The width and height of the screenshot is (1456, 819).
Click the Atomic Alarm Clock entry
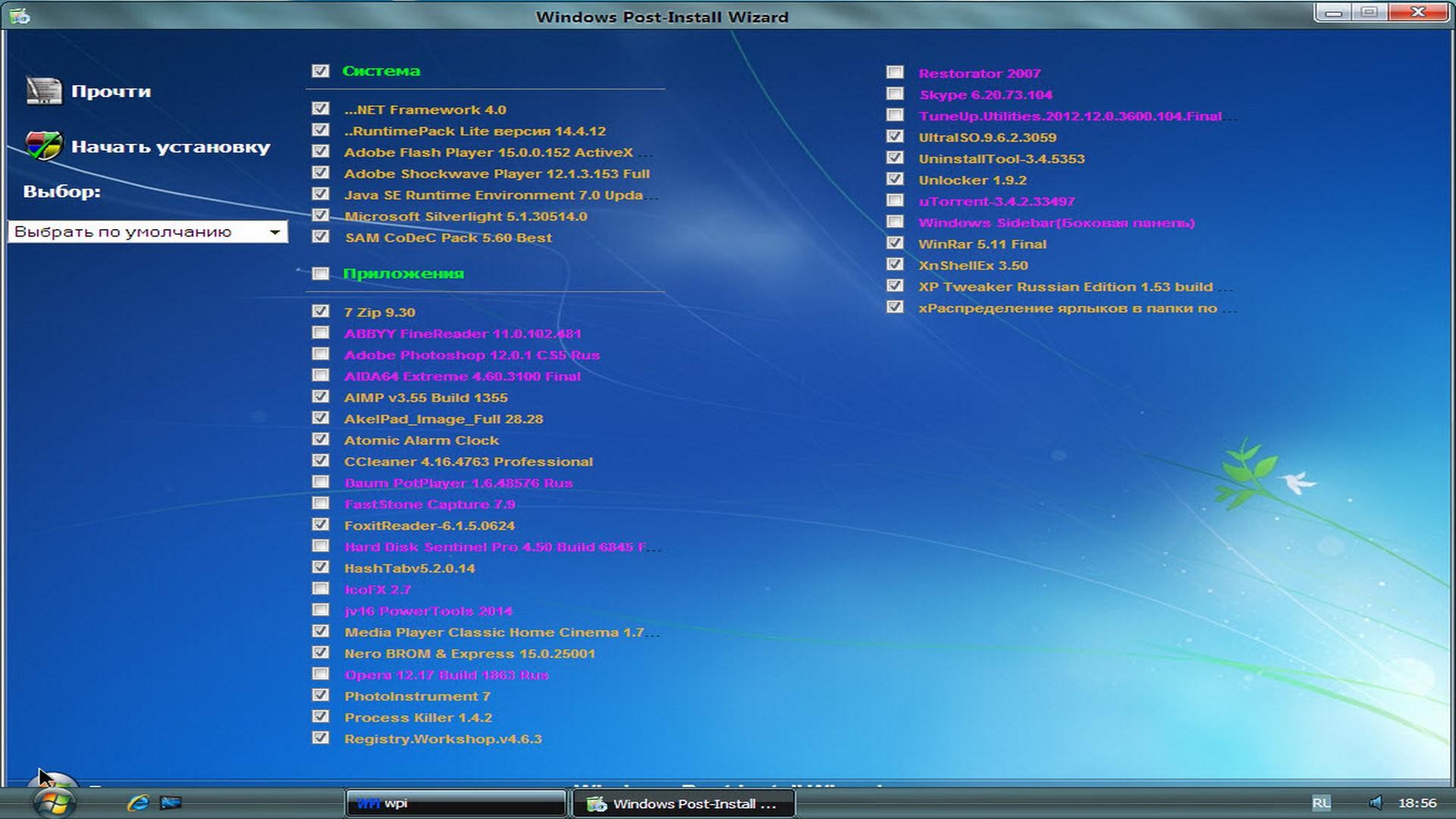(x=422, y=440)
